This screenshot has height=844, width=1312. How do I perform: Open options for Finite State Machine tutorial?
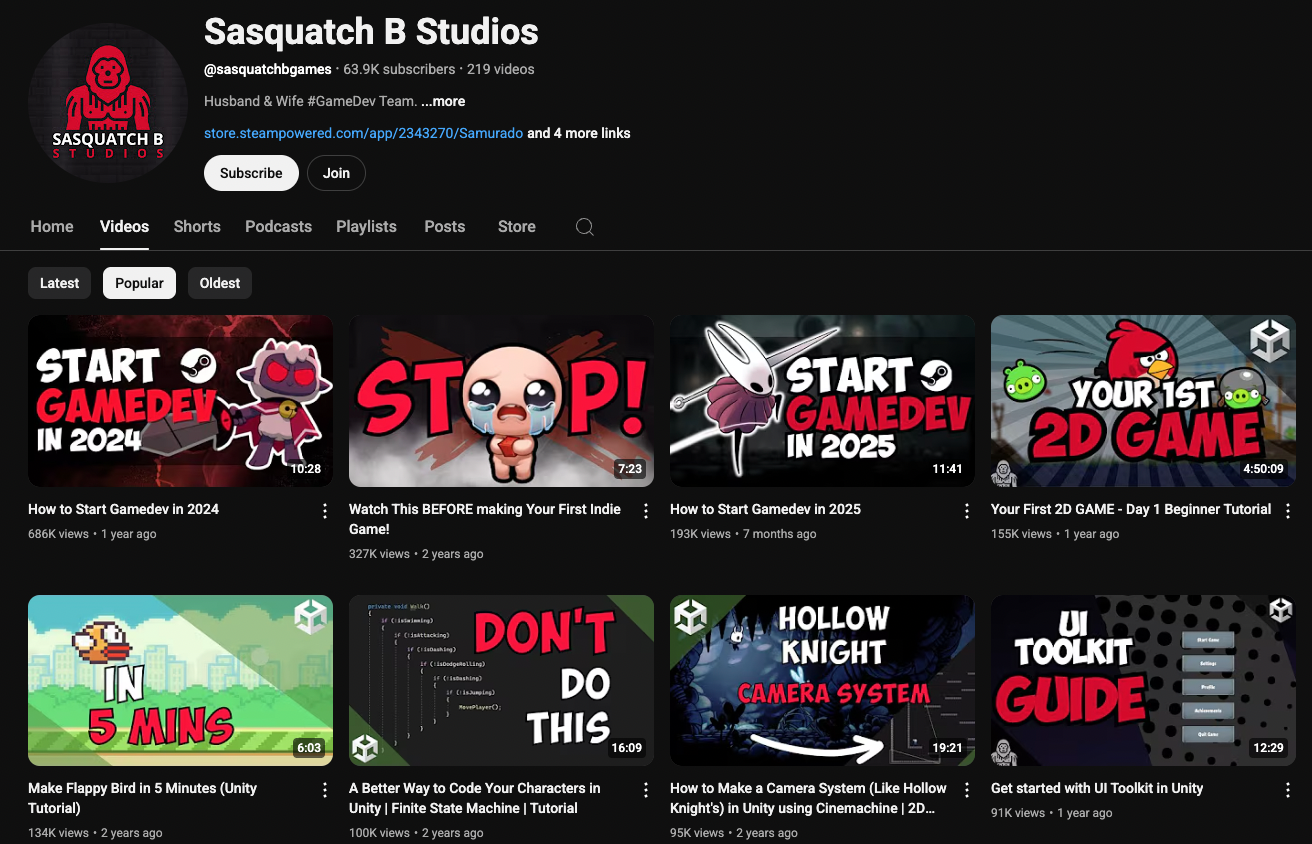click(646, 790)
